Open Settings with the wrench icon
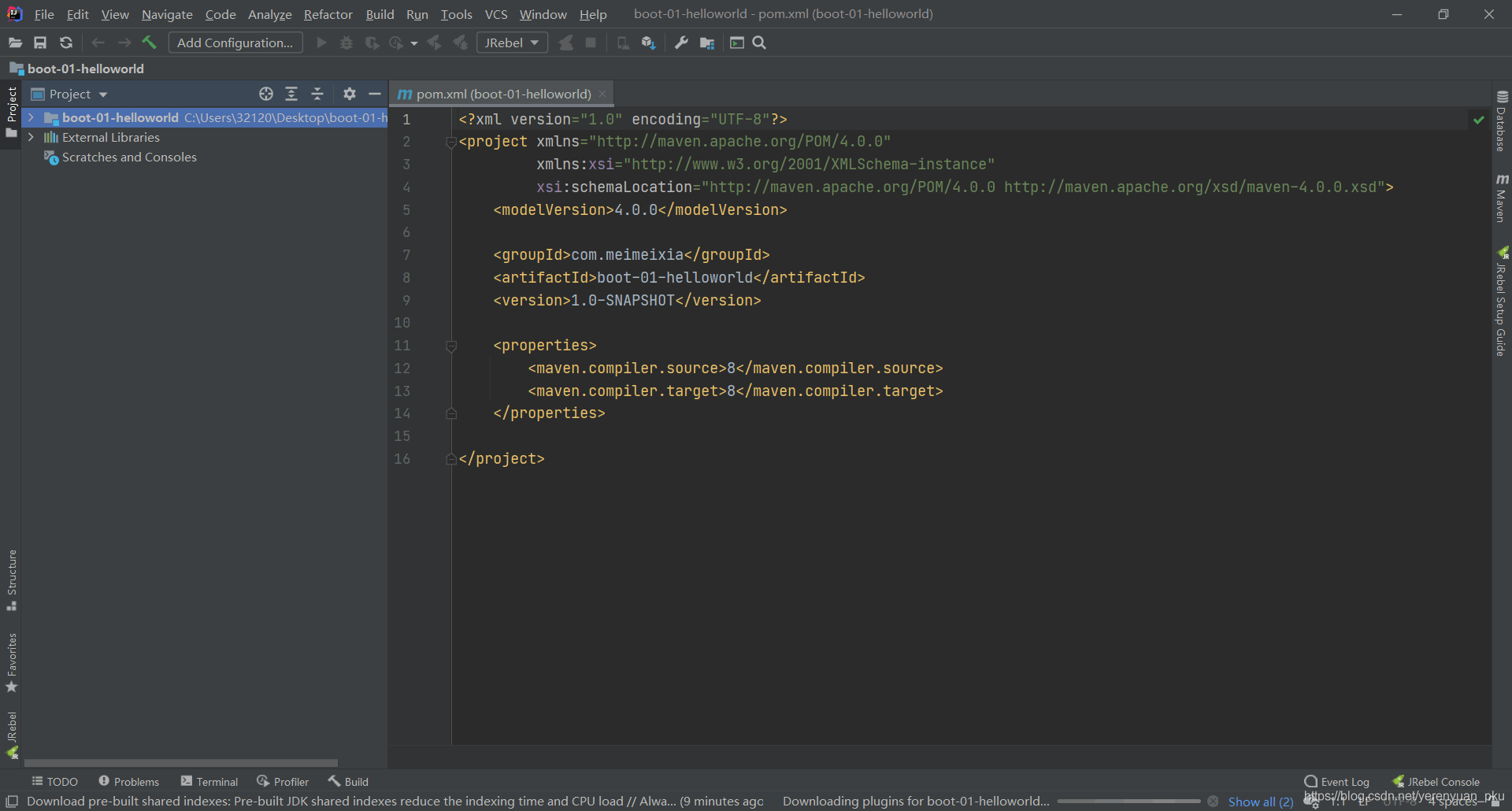 click(682, 43)
